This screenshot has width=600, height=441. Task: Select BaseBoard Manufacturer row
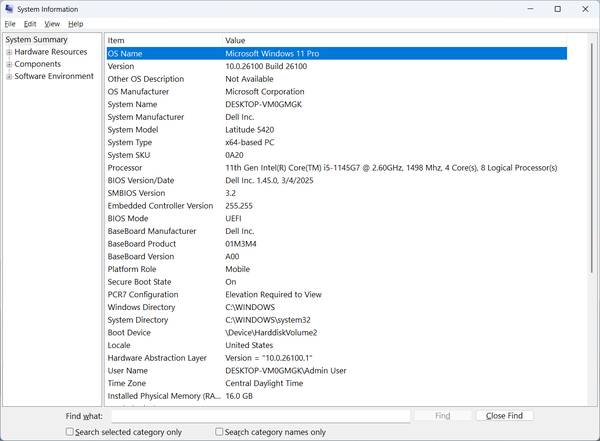(x=337, y=231)
